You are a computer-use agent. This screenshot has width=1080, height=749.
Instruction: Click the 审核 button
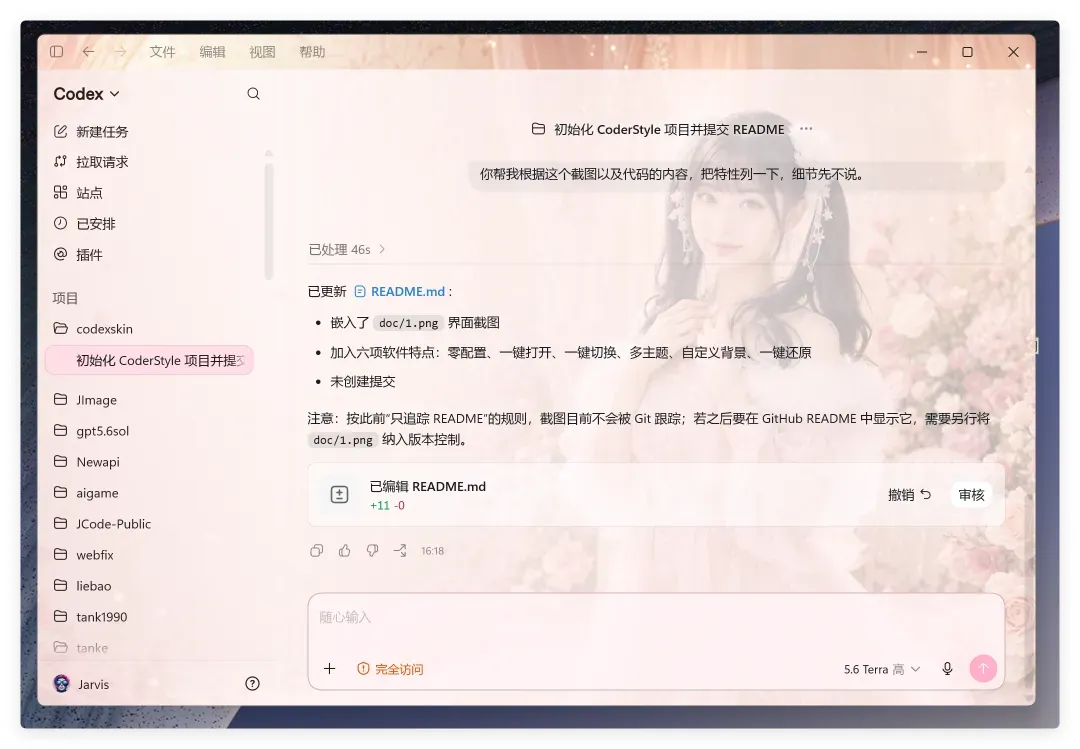tap(971, 495)
